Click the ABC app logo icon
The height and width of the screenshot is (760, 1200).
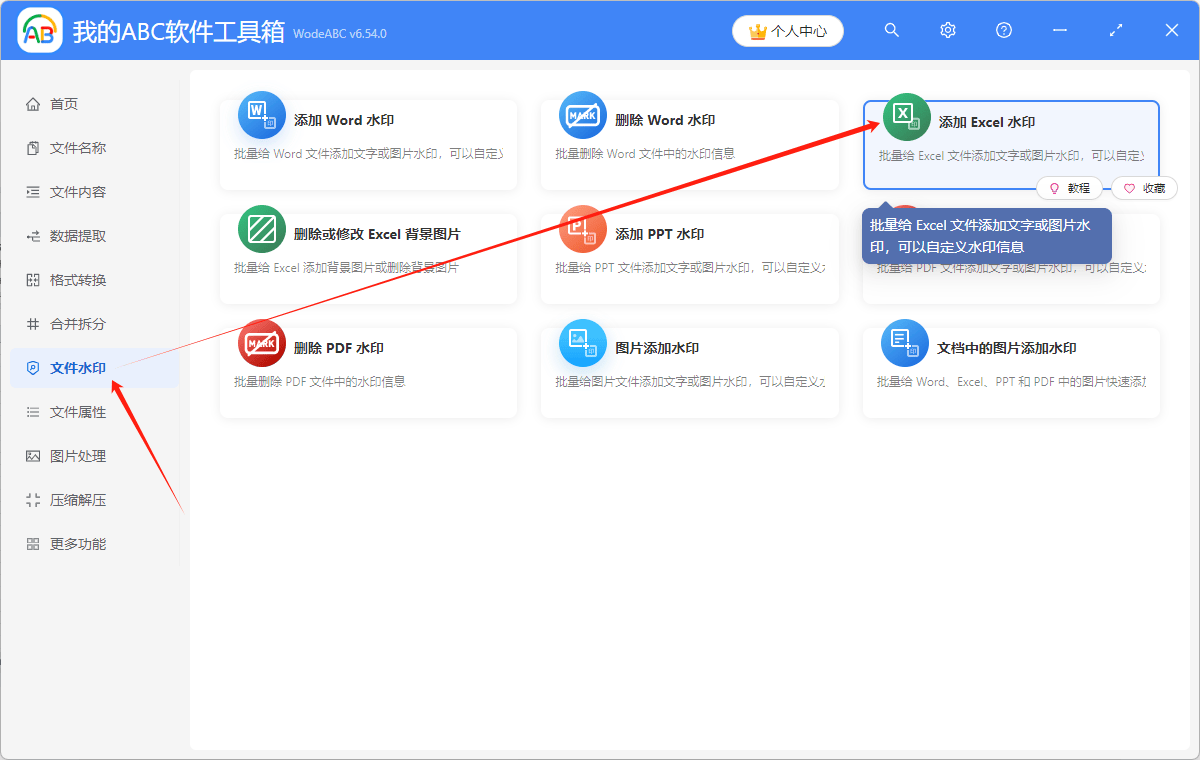tap(40, 30)
